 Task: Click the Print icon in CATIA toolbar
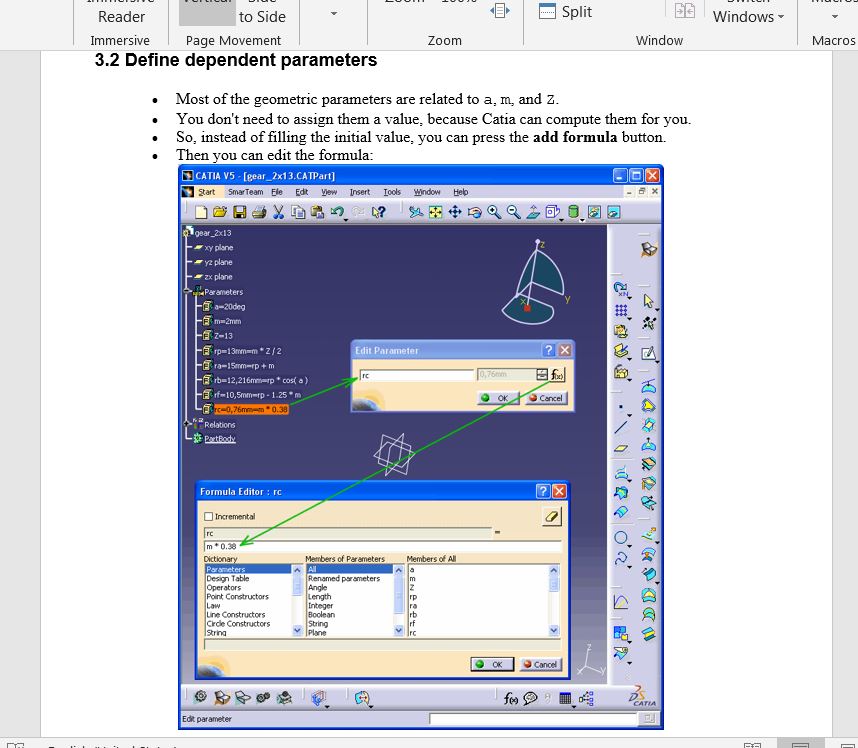tap(259, 212)
